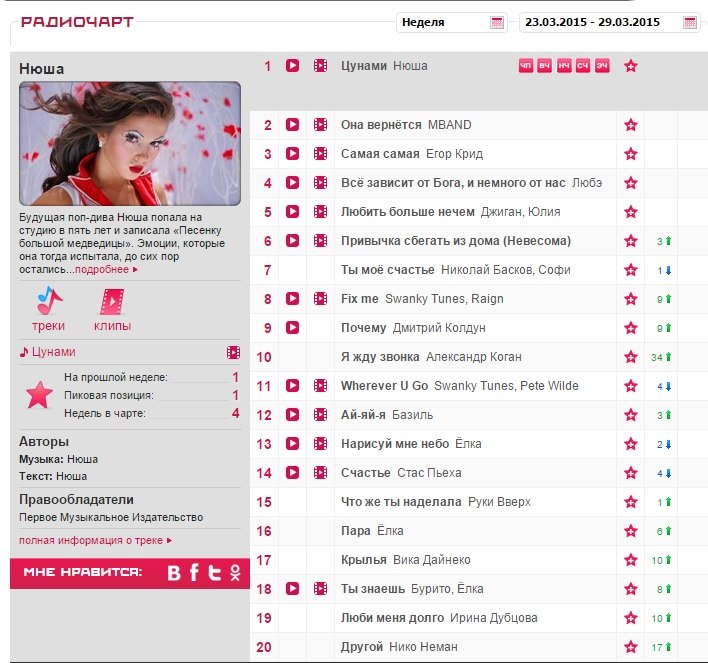Expand подробнее link in artist bio
708x663 pixels.
tap(106, 269)
